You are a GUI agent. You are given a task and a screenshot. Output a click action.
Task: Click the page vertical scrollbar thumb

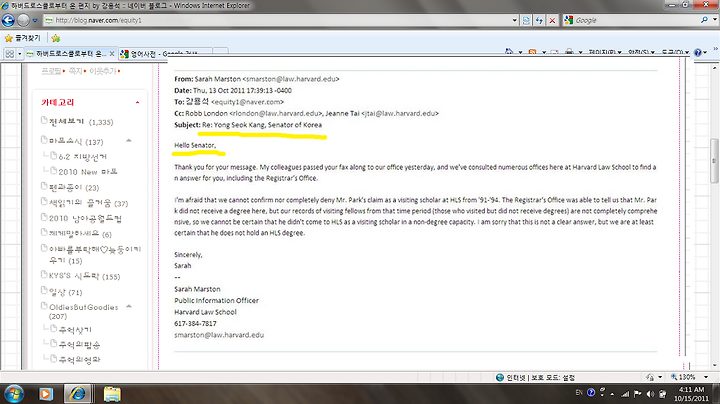(714, 161)
